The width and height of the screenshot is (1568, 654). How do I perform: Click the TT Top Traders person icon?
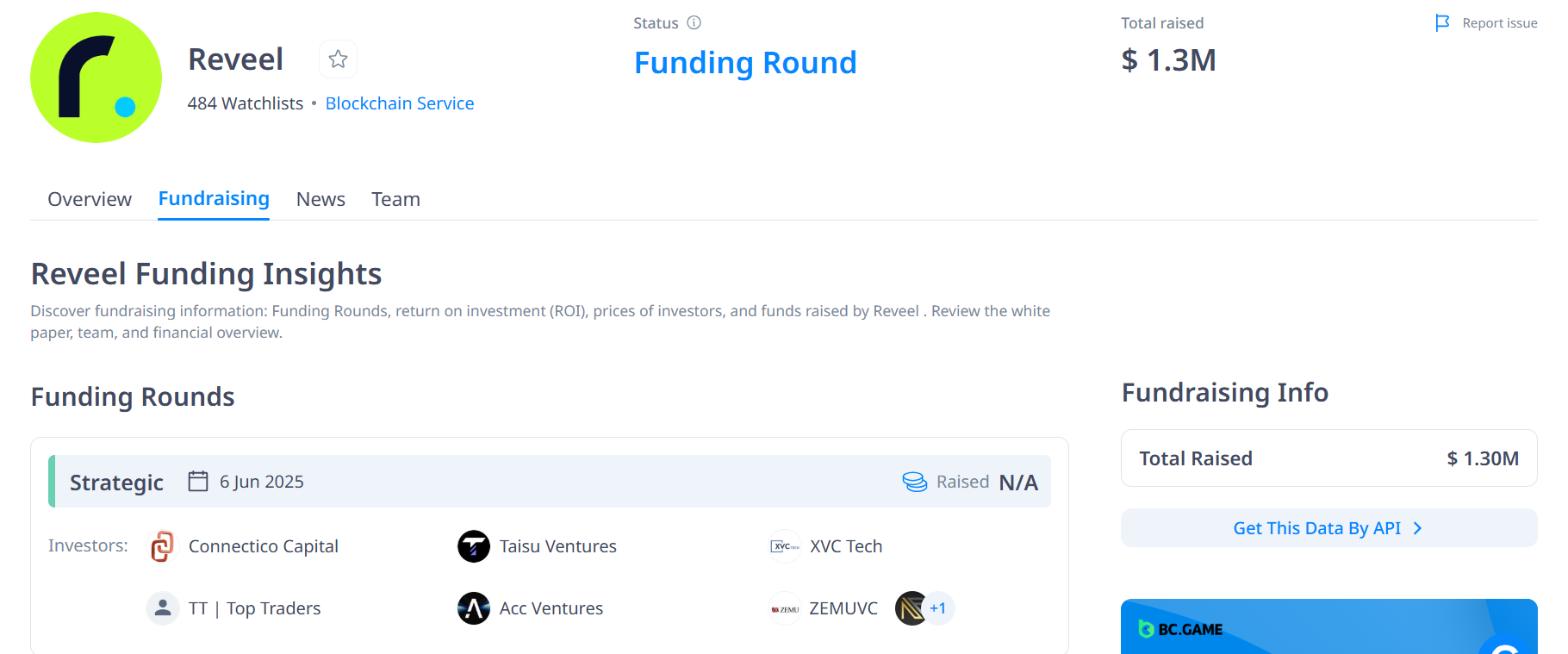(163, 608)
